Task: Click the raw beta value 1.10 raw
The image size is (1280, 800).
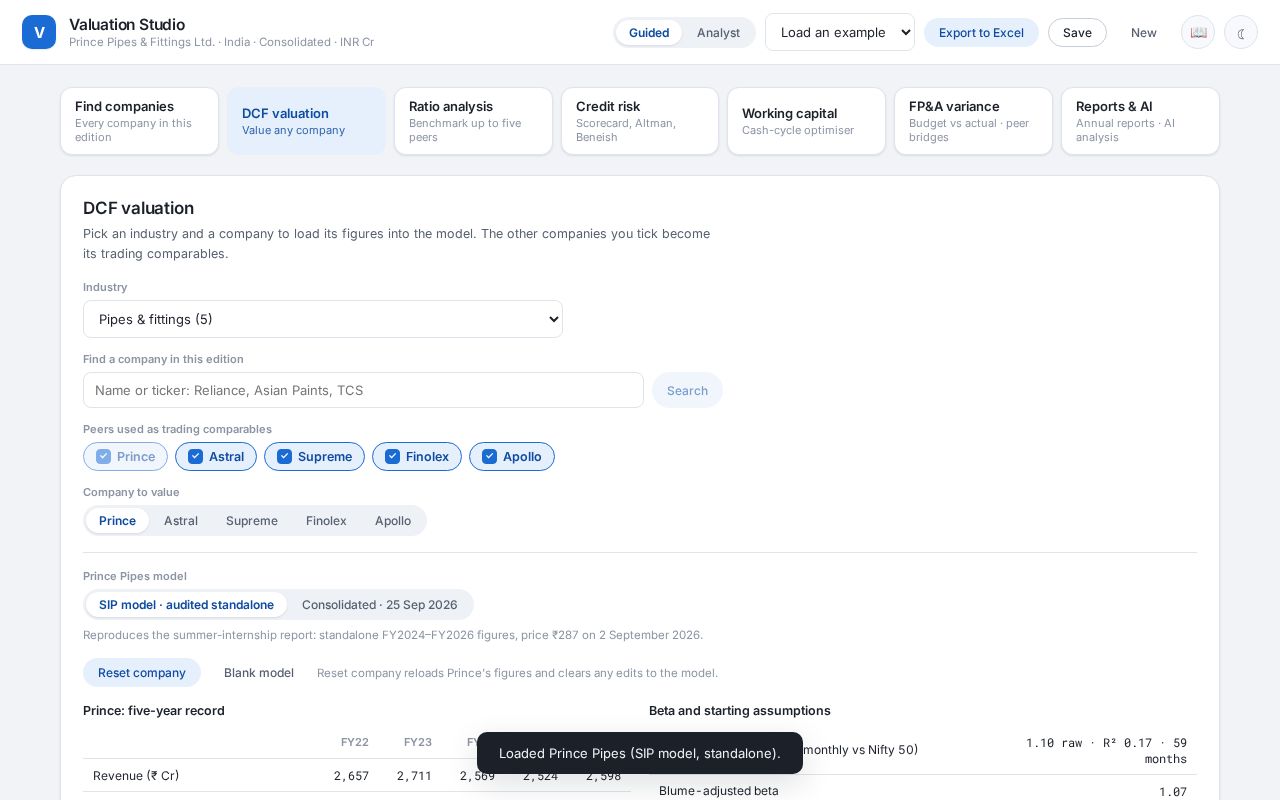Action: point(1054,743)
